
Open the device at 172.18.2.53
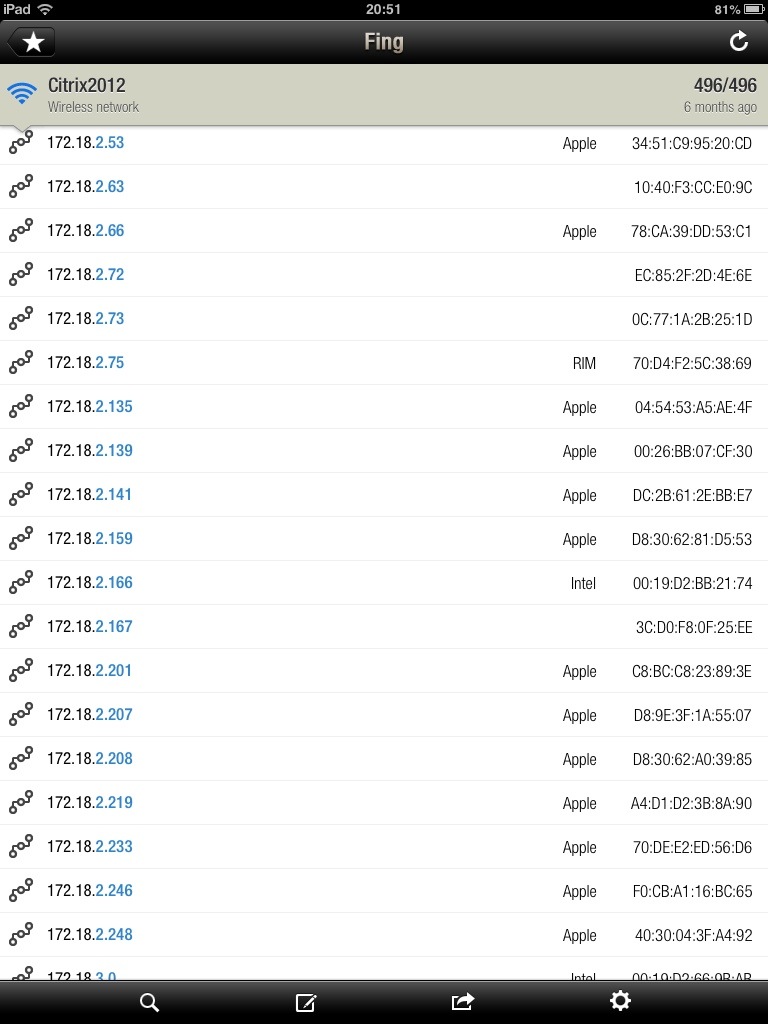click(384, 144)
